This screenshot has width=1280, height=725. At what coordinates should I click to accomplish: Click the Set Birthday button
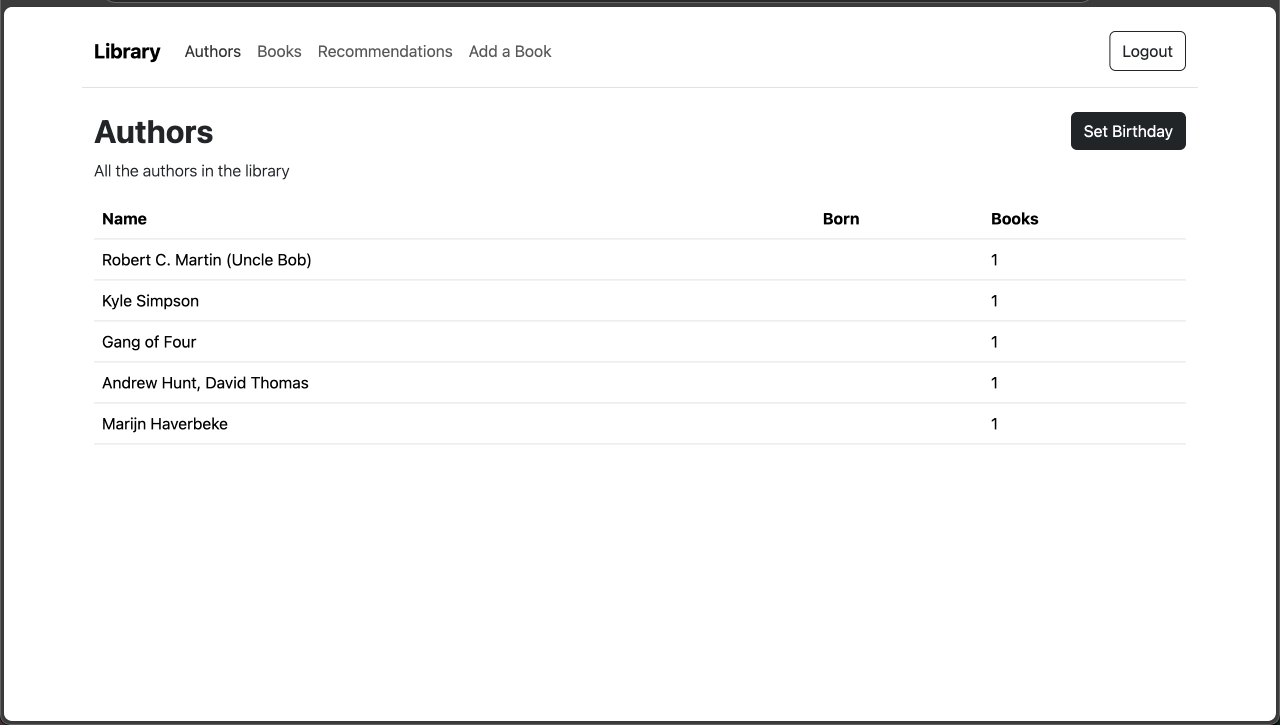point(1127,131)
